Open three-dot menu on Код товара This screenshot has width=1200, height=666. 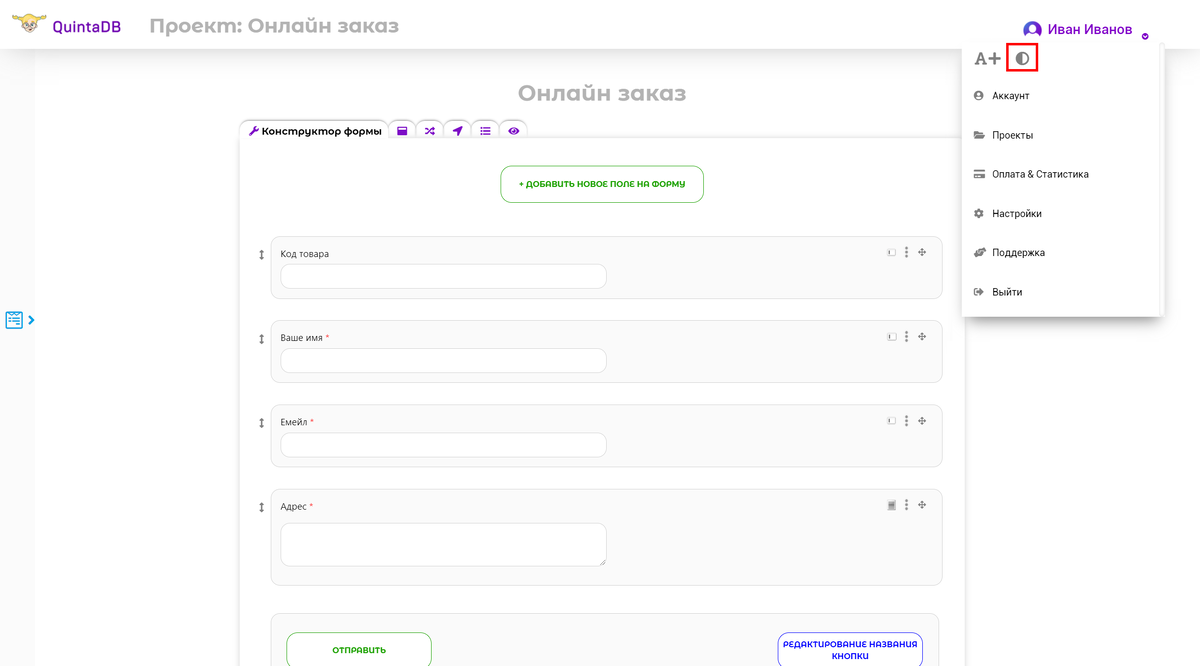[x=906, y=253]
